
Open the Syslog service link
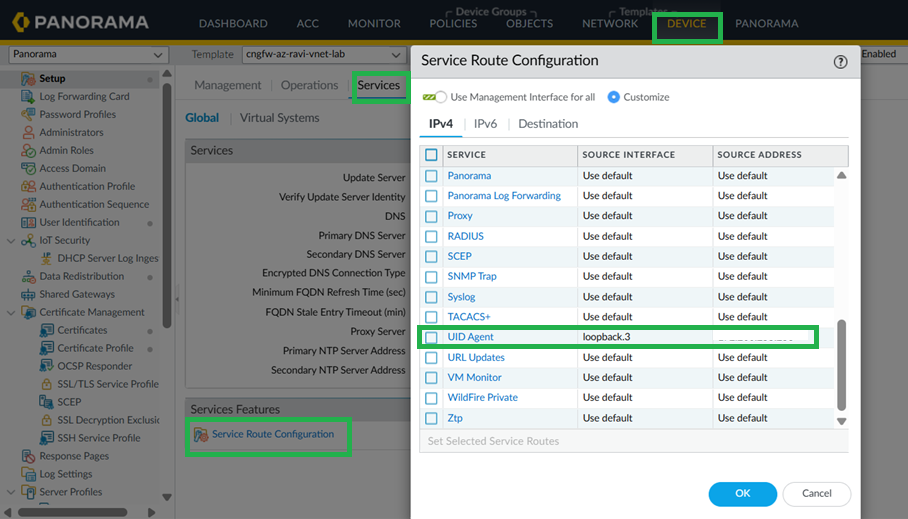point(461,297)
